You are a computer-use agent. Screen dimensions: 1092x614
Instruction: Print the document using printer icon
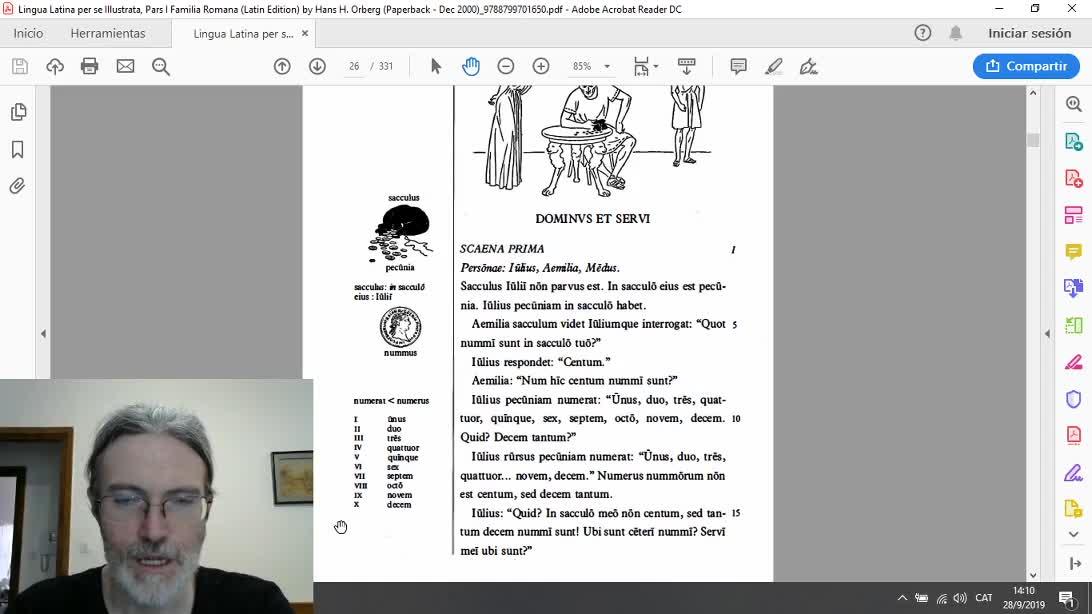pos(90,66)
